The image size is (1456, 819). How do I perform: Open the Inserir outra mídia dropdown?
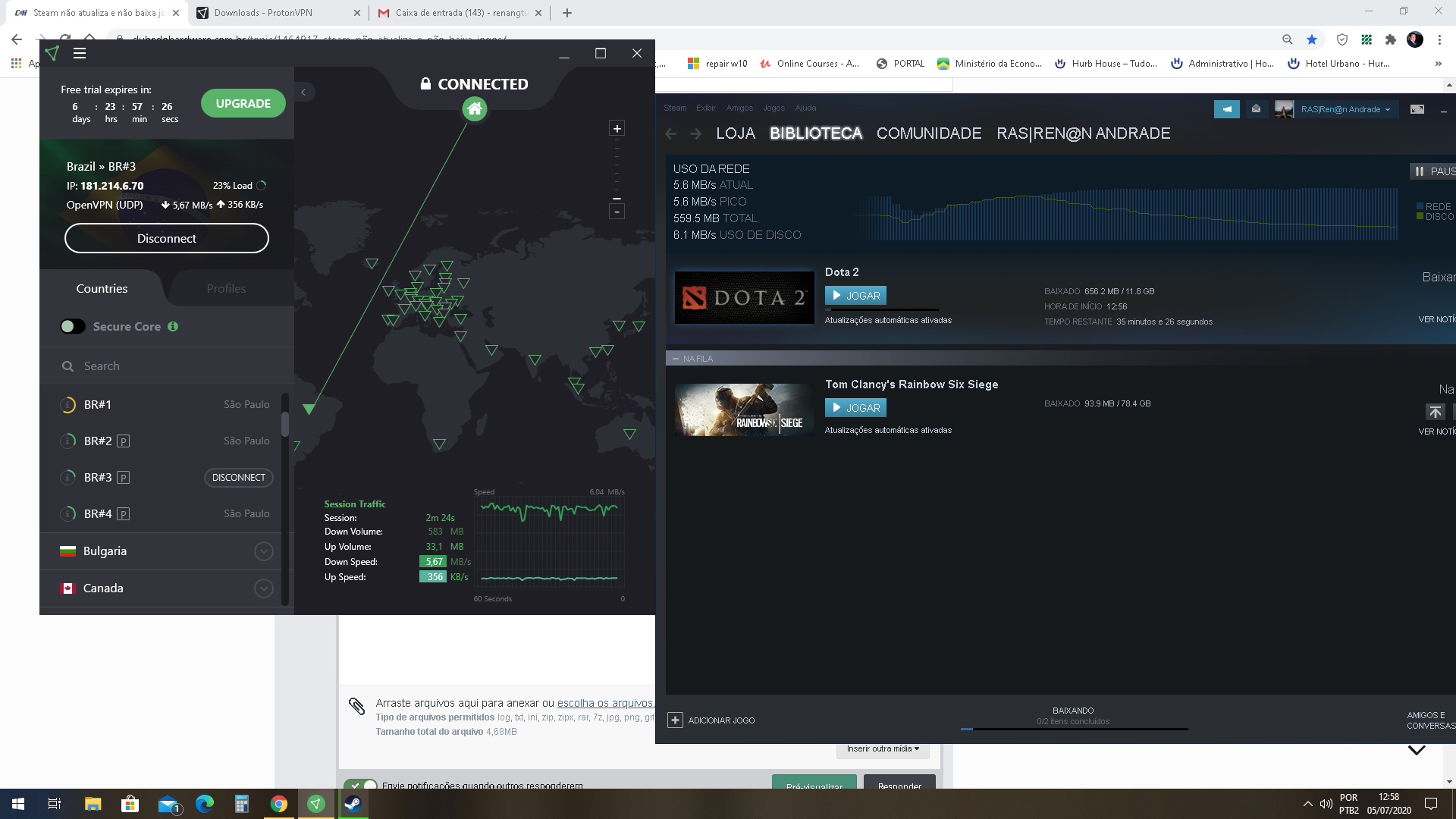point(883,748)
